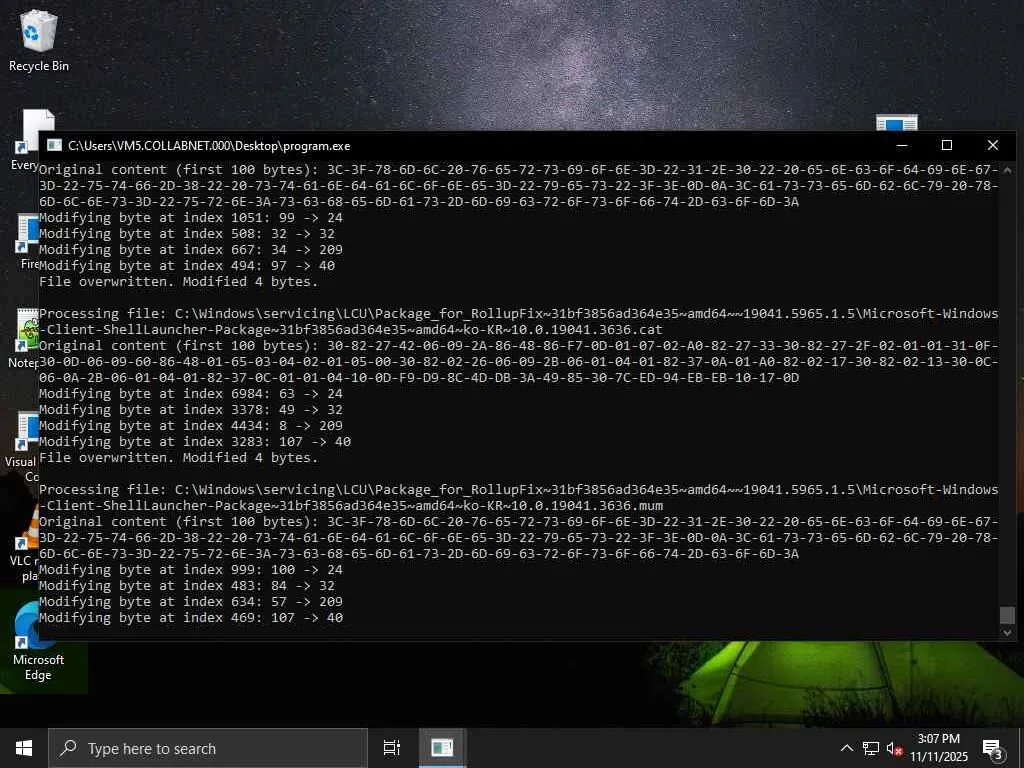Click the console window title bar icon

(x=55, y=146)
